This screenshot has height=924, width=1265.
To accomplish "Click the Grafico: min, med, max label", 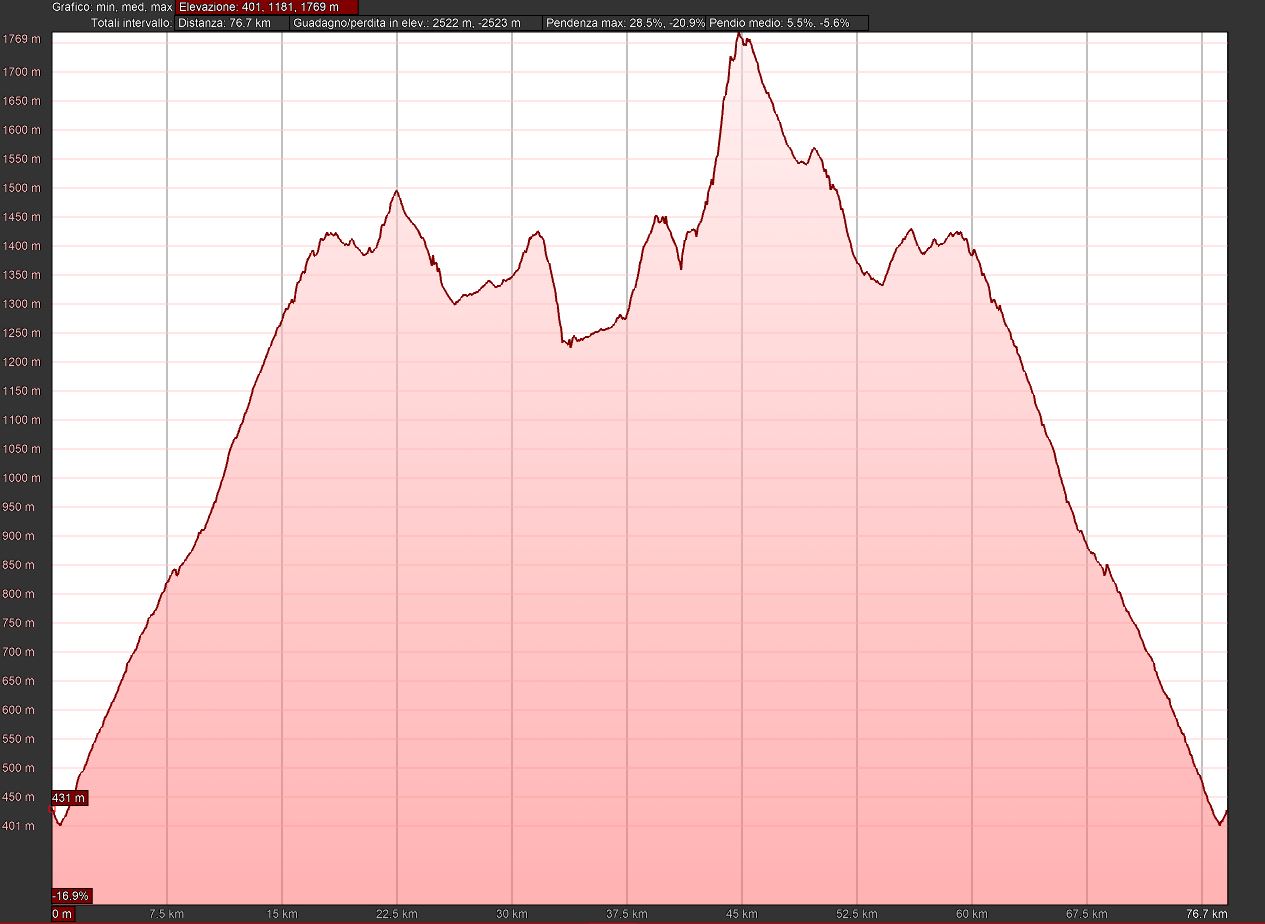I will pos(112,7).
